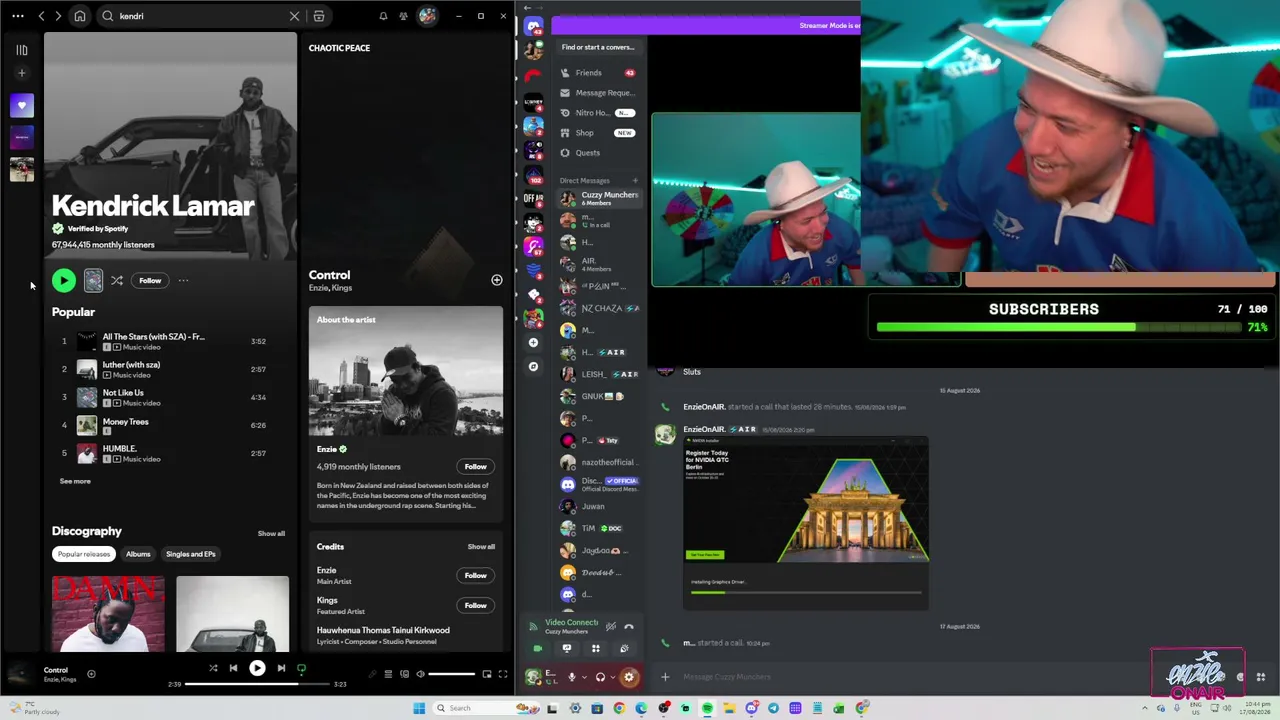The width and height of the screenshot is (1280, 720).
Task: Skip to next track in Spotify
Action: pyautogui.click(x=281, y=668)
